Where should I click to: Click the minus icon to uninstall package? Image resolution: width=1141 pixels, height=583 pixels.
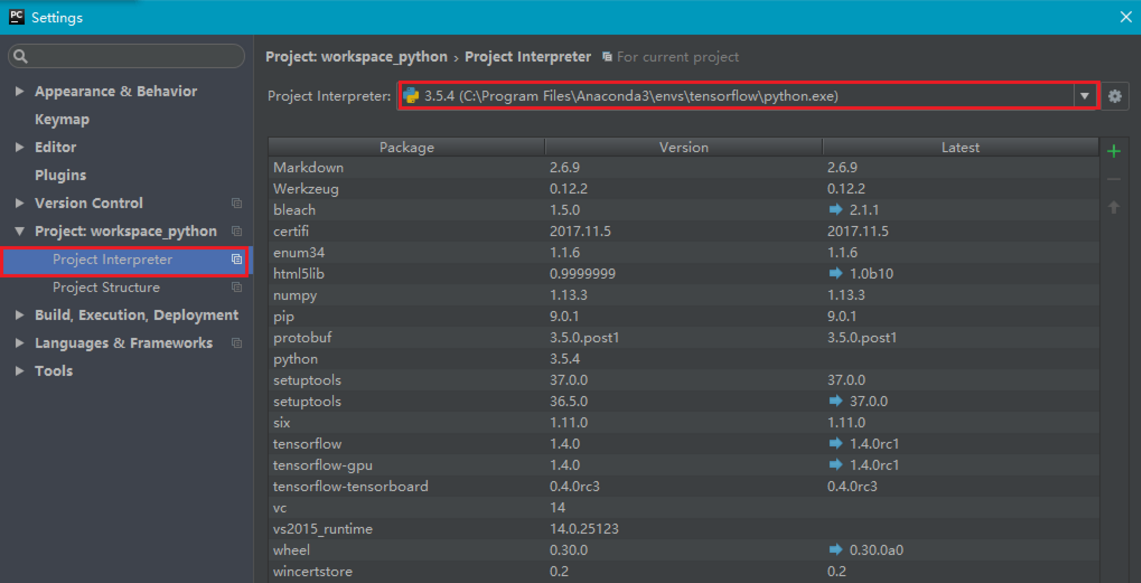[1113, 180]
